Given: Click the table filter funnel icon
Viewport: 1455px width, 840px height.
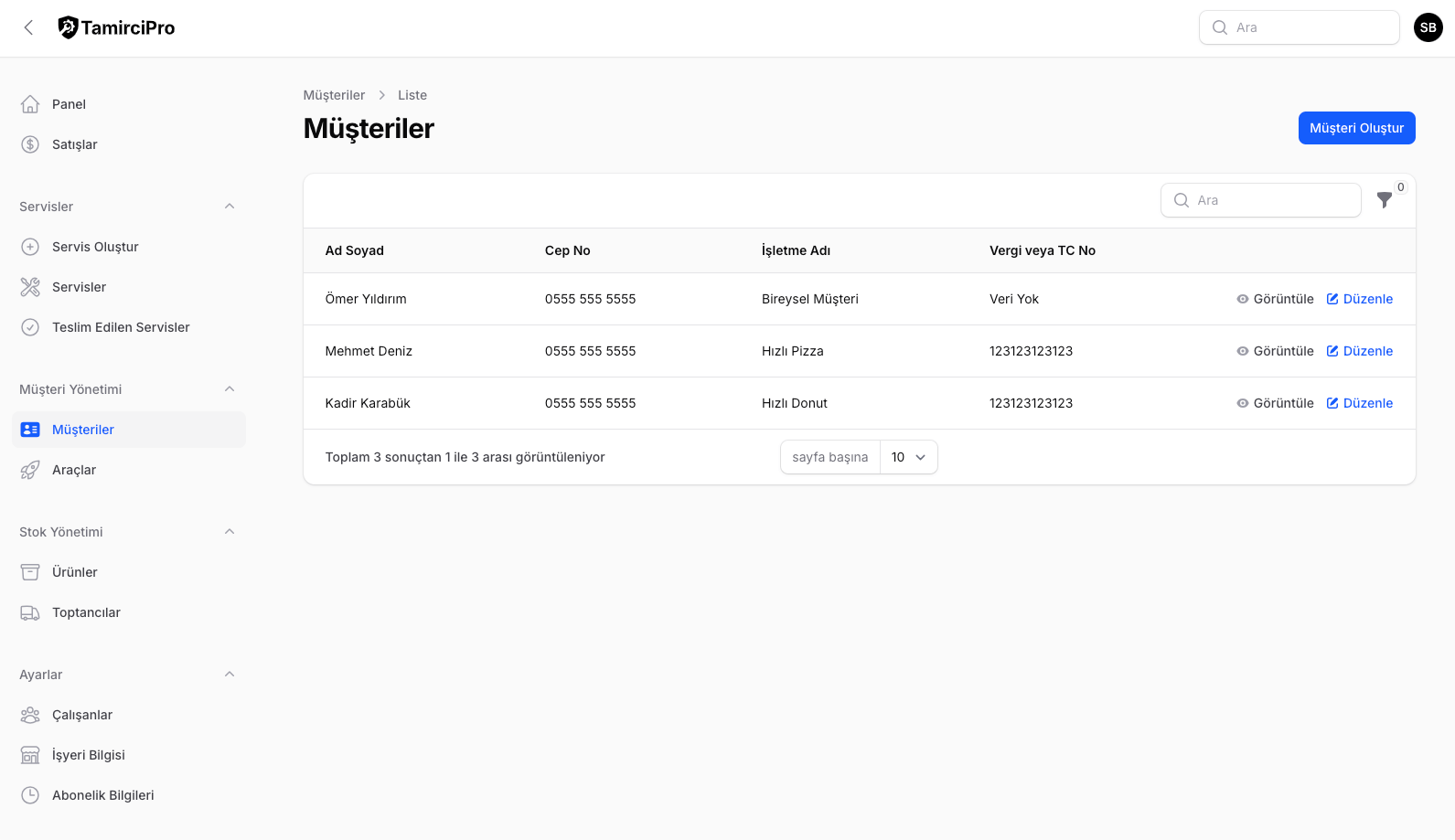Looking at the screenshot, I should point(1384,200).
